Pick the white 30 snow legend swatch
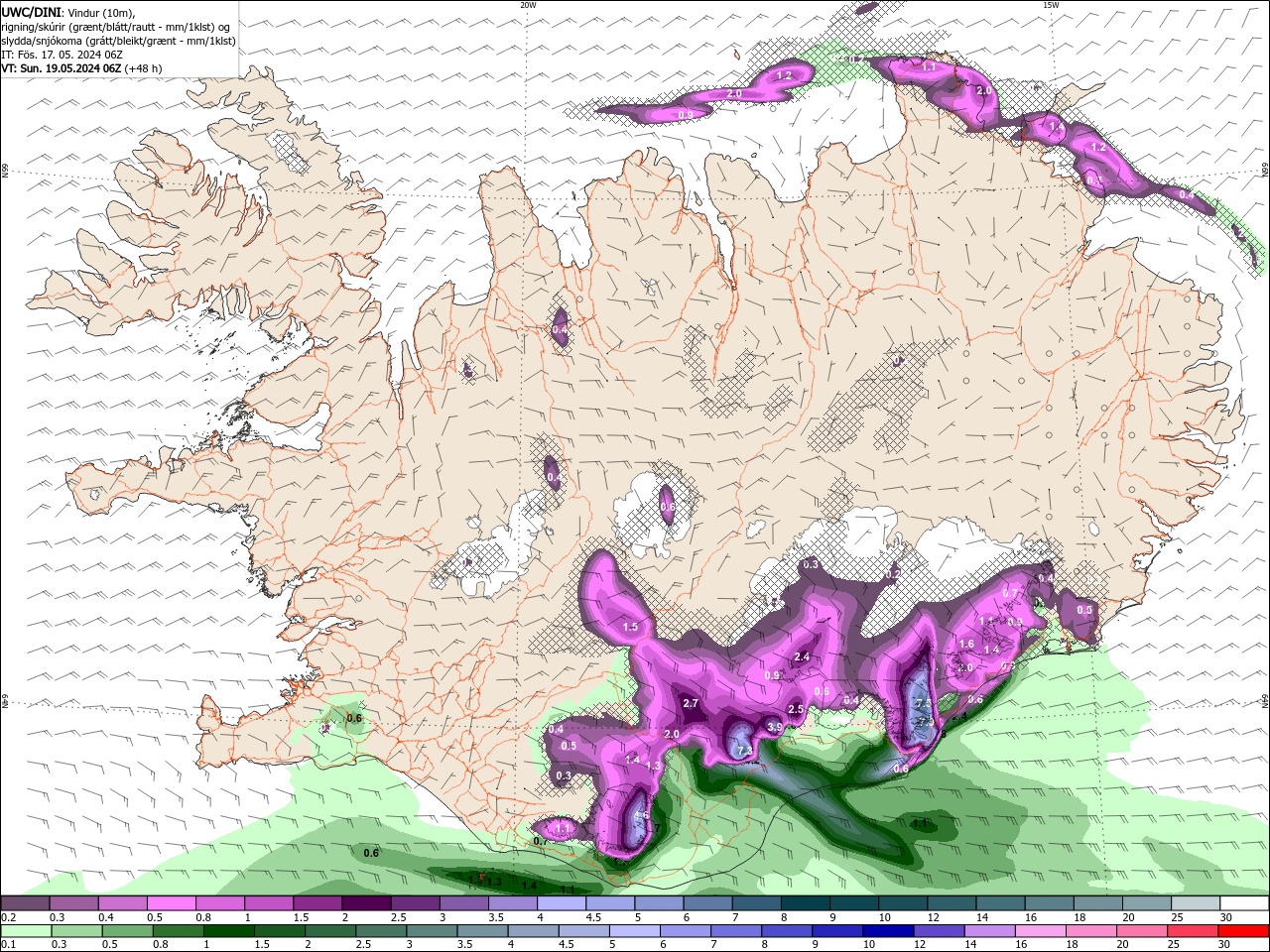The image size is (1270, 952). point(1243,903)
